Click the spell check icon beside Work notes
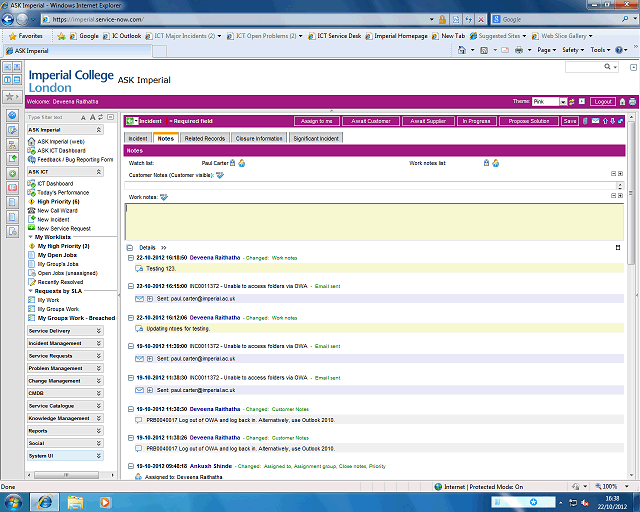This screenshot has height=512, width=640. (163, 197)
